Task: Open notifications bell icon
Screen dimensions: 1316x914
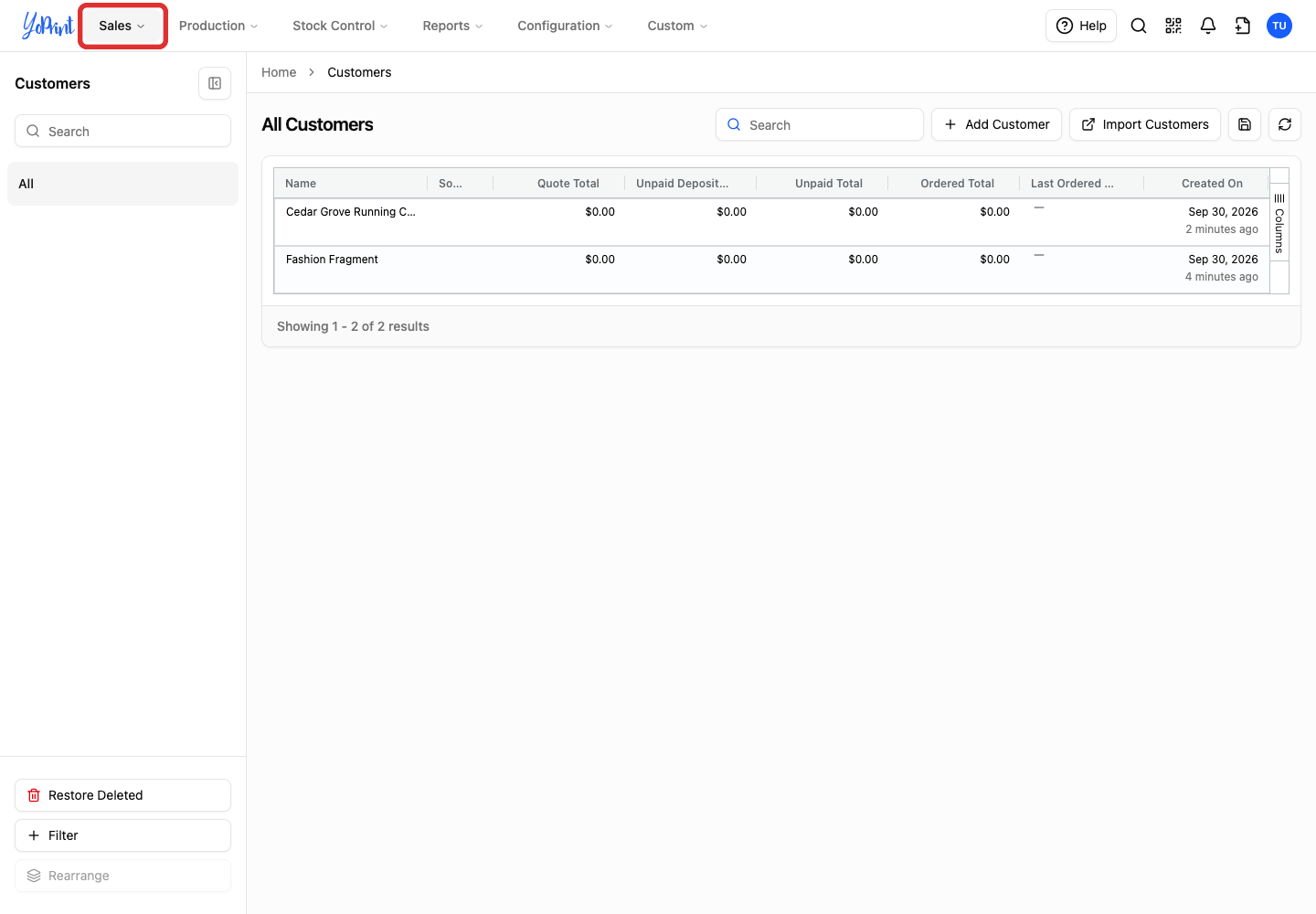Action: coord(1208,26)
